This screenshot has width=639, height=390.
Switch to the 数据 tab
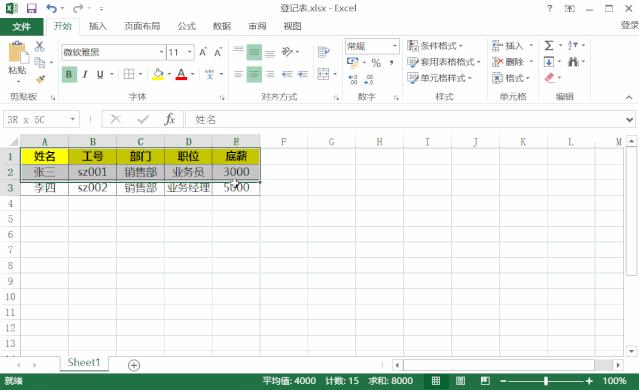222,26
